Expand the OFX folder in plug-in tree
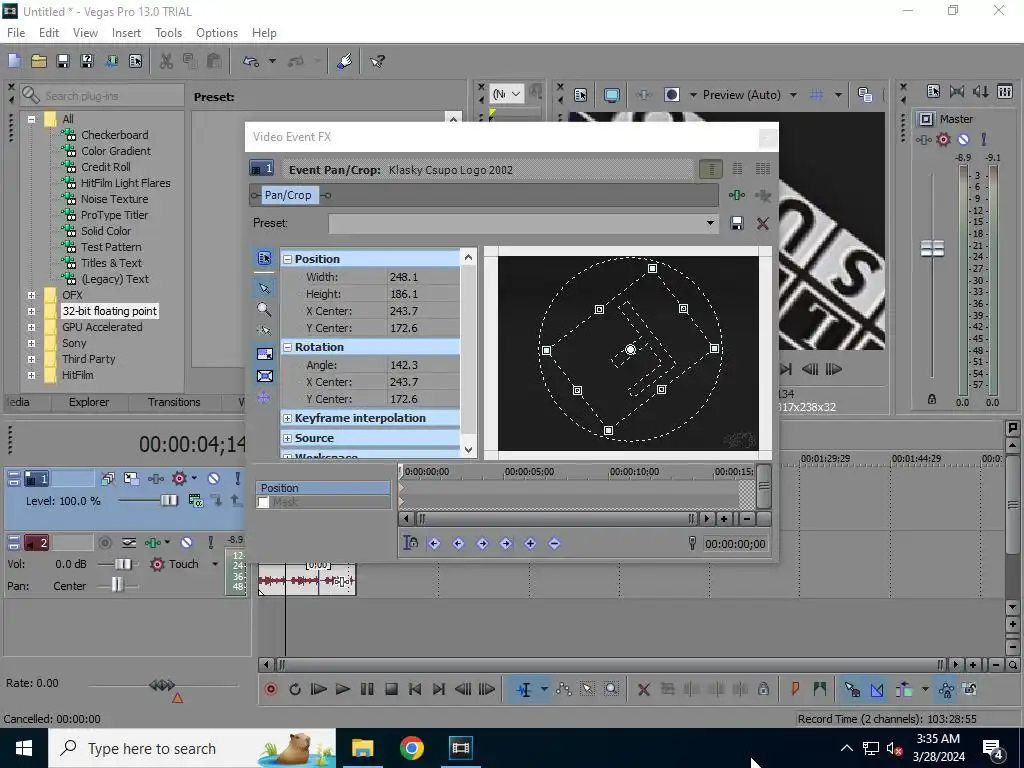The width and height of the screenshot is (1024, 768). coord(31,295)
